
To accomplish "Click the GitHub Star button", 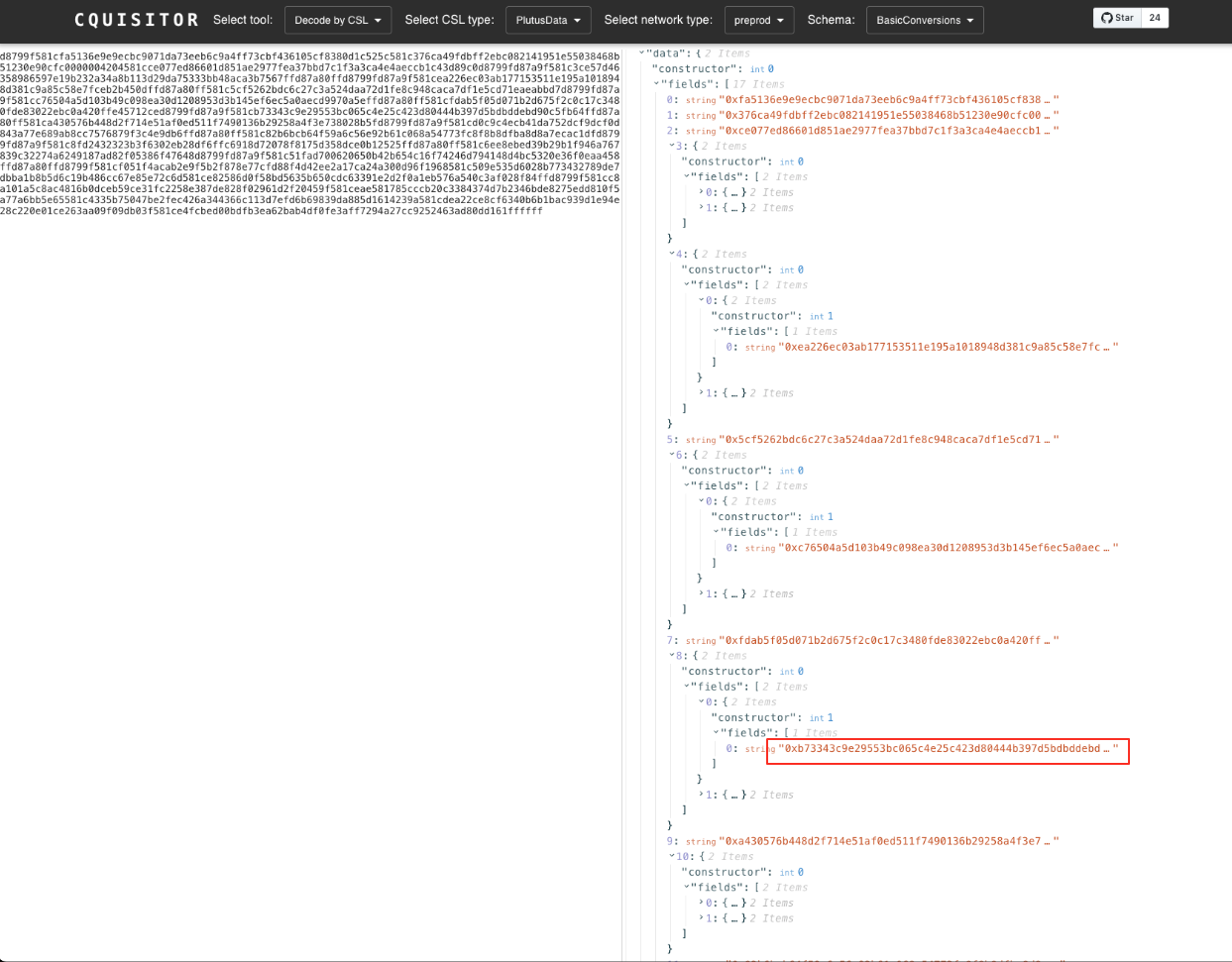I will point(1117,18).
